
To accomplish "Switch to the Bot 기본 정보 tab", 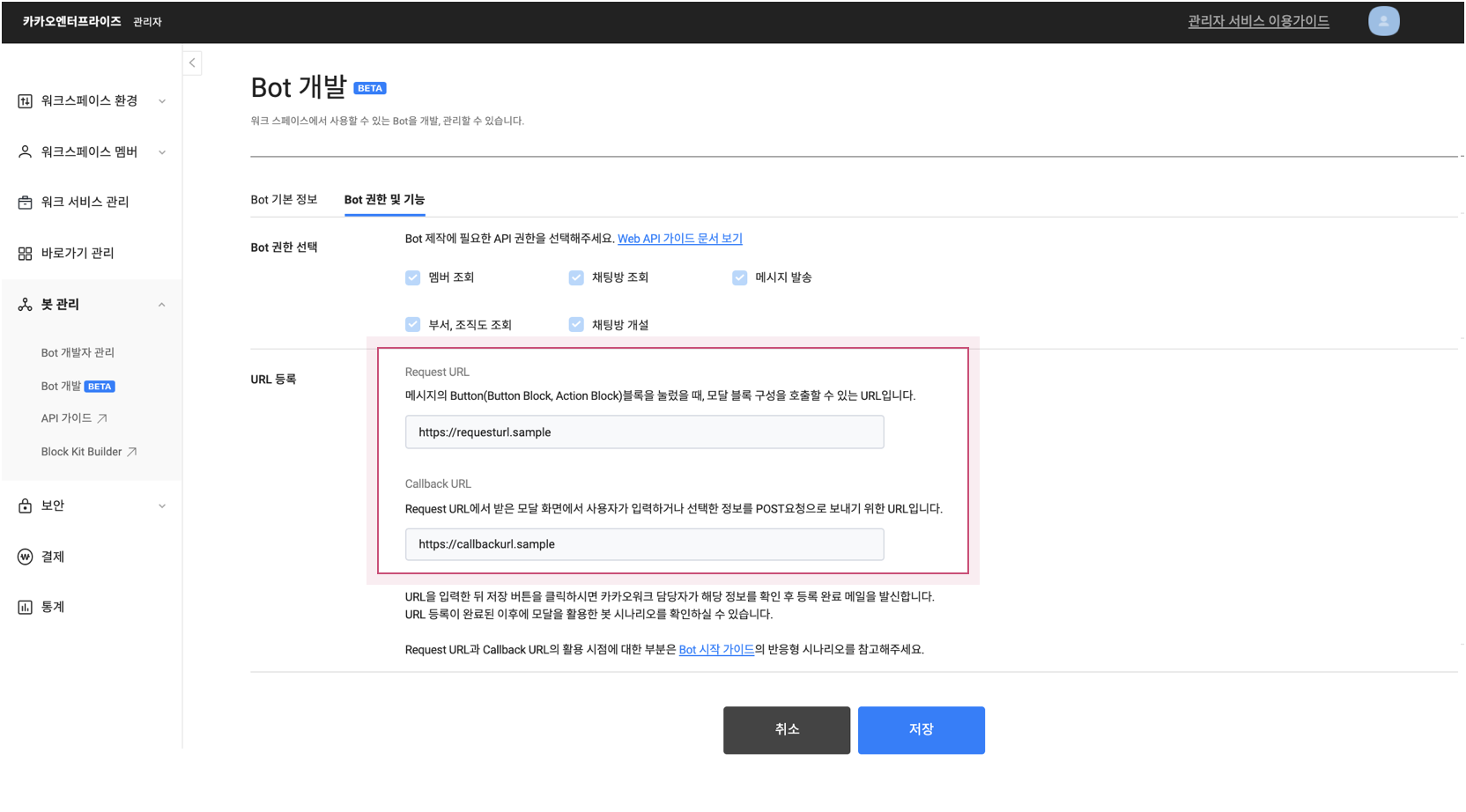I will coord(285,199).
